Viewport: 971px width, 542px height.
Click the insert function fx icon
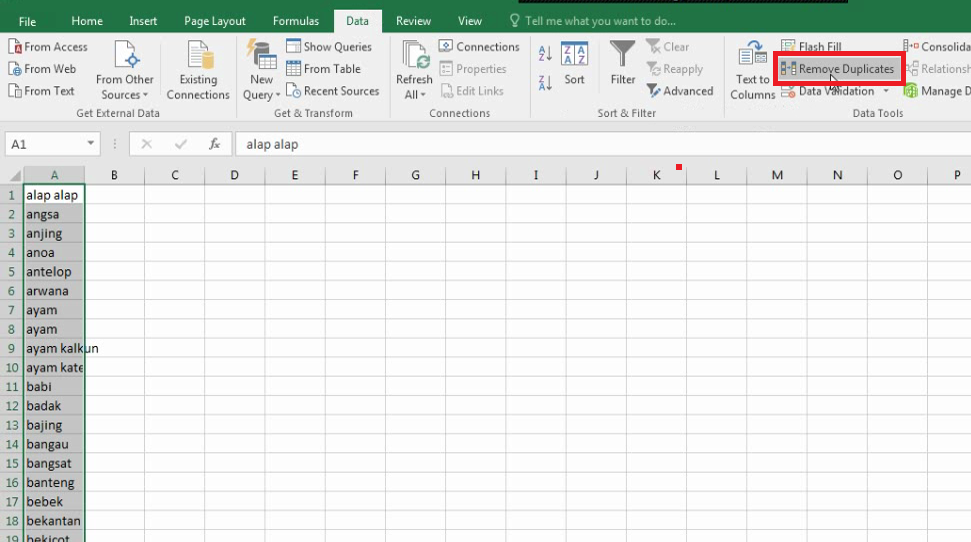[x=214, y=144]
